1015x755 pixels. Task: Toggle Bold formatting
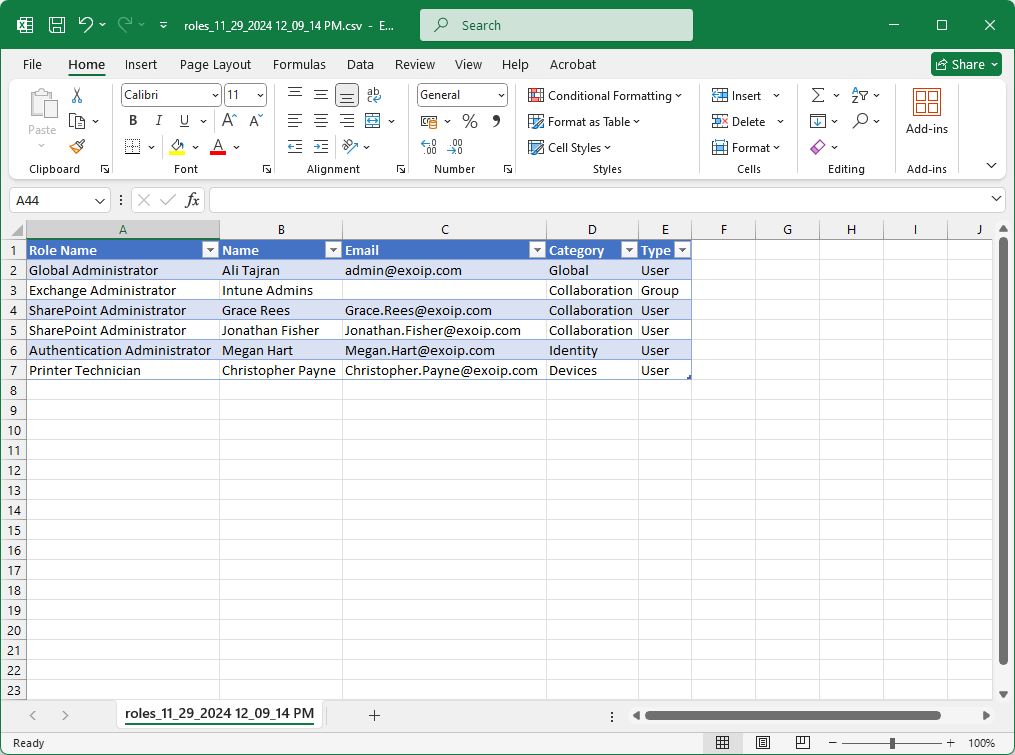coord(133,121)
